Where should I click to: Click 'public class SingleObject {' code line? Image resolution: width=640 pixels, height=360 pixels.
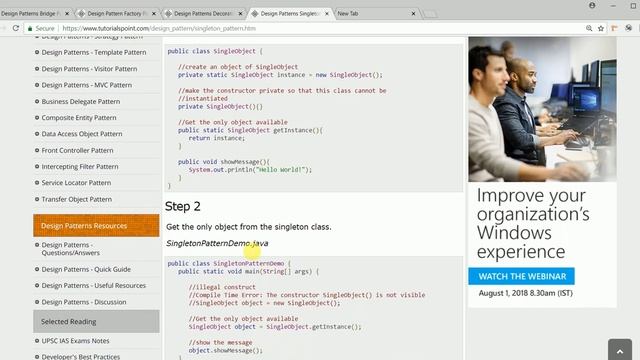point(215,51)
